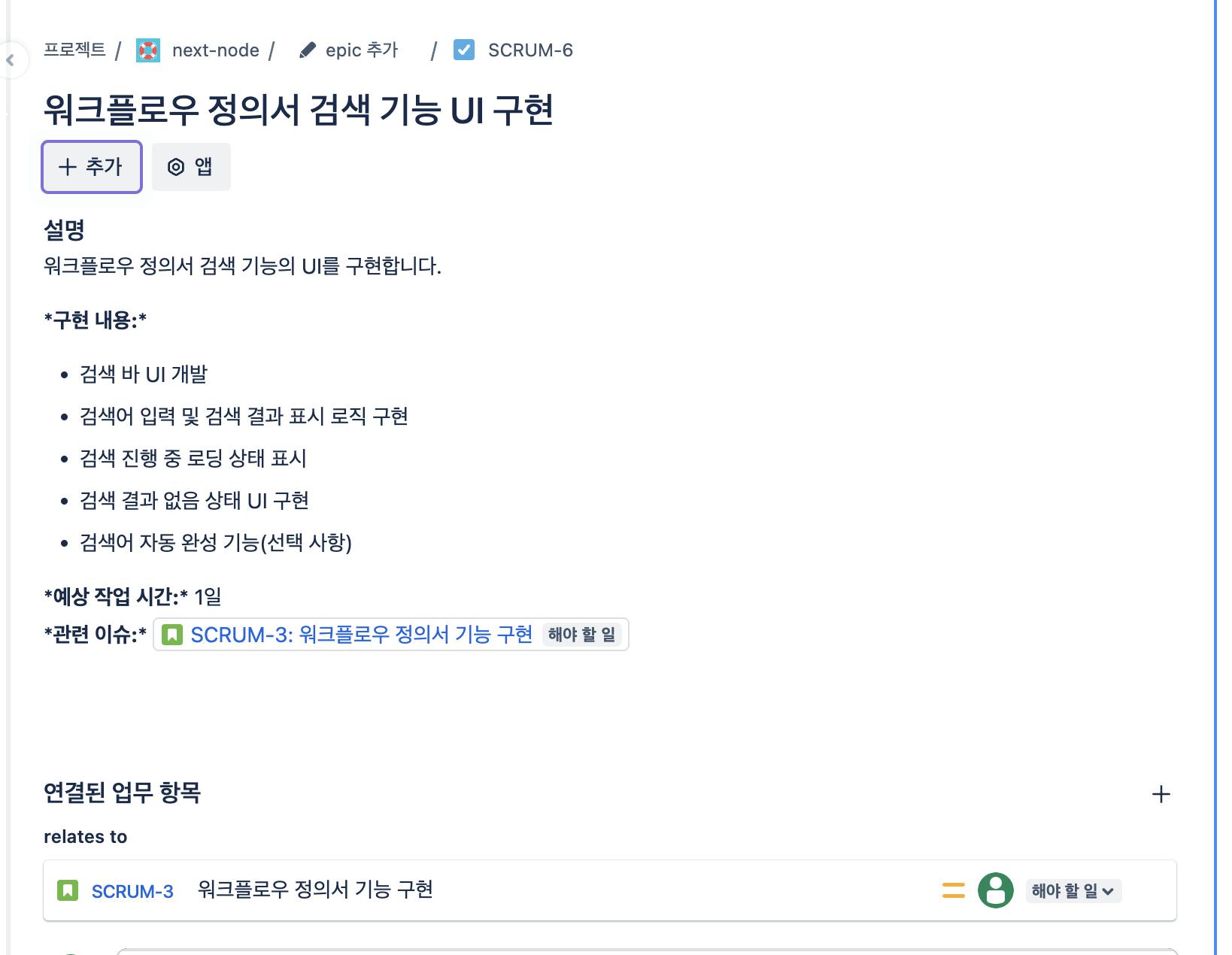Open the 앱 apps button
This screenshot has width=1232, height=955.
click(191, 167)
